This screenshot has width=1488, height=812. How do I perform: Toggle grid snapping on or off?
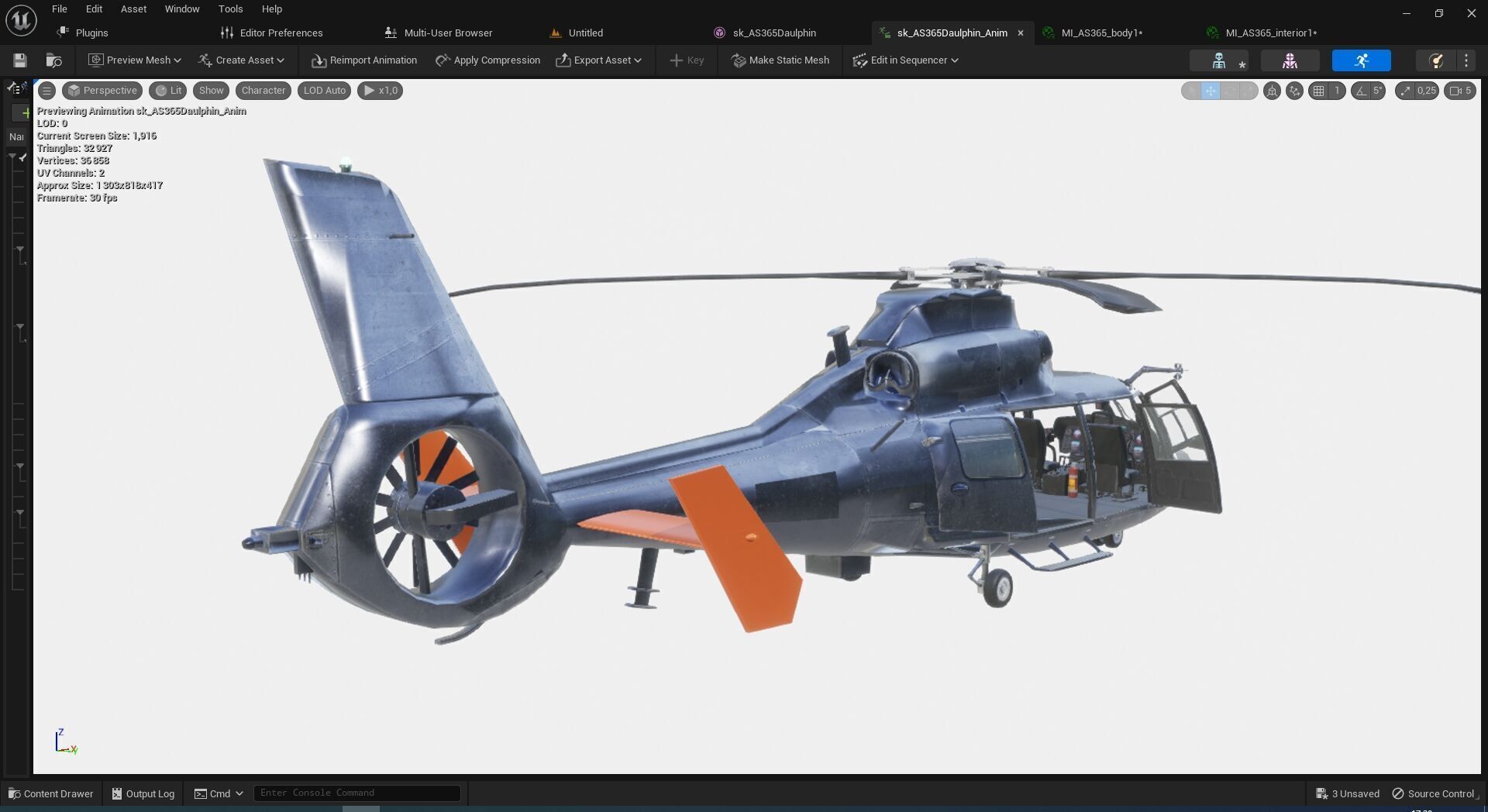[x=1318, y=91]
